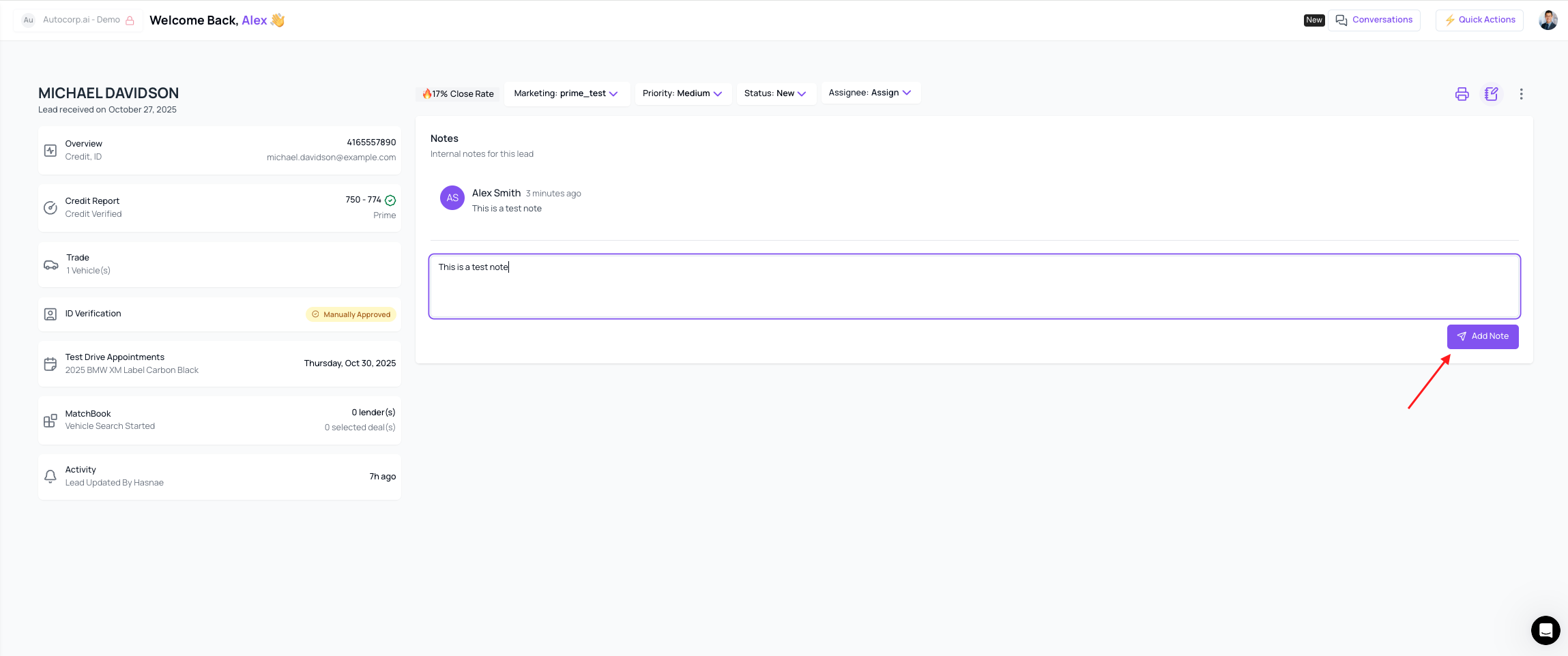Image resolution: width=1568 pixels, height=656 pixels.
Task: Select the Trade section
Action: coord(219,264)
